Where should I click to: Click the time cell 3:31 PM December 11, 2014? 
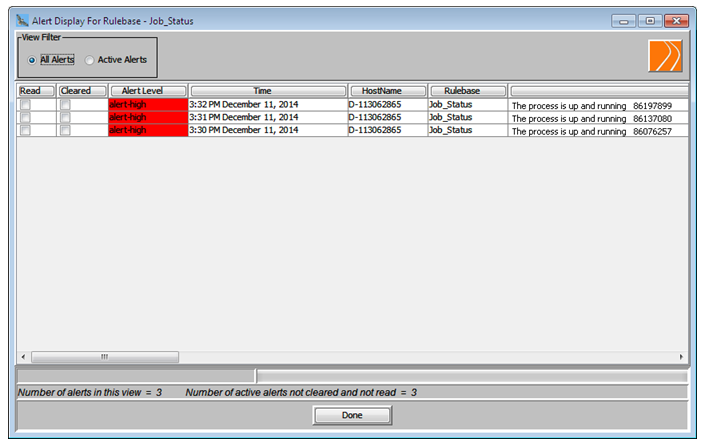268,117
